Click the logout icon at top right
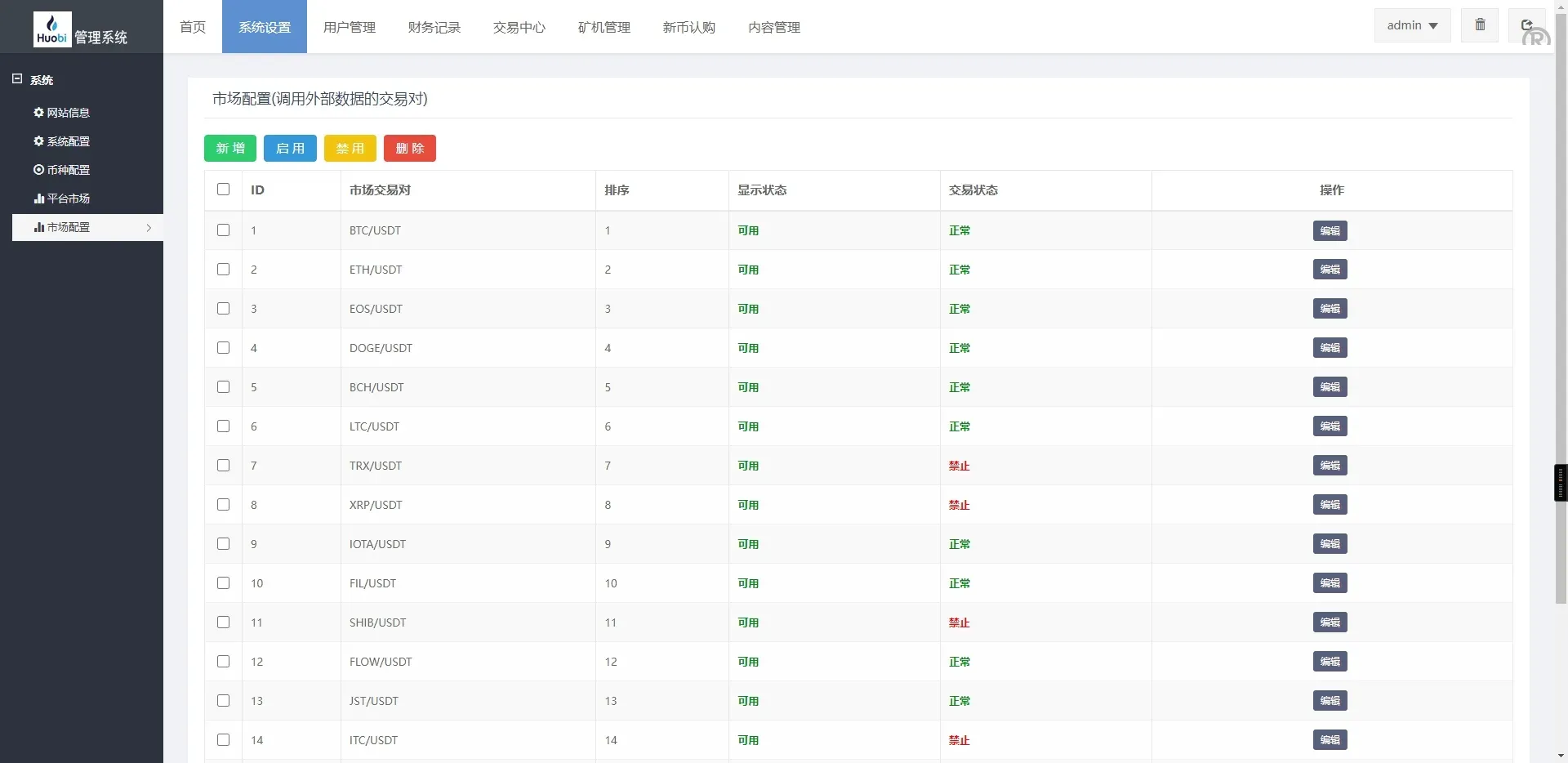 (1526, 25)
